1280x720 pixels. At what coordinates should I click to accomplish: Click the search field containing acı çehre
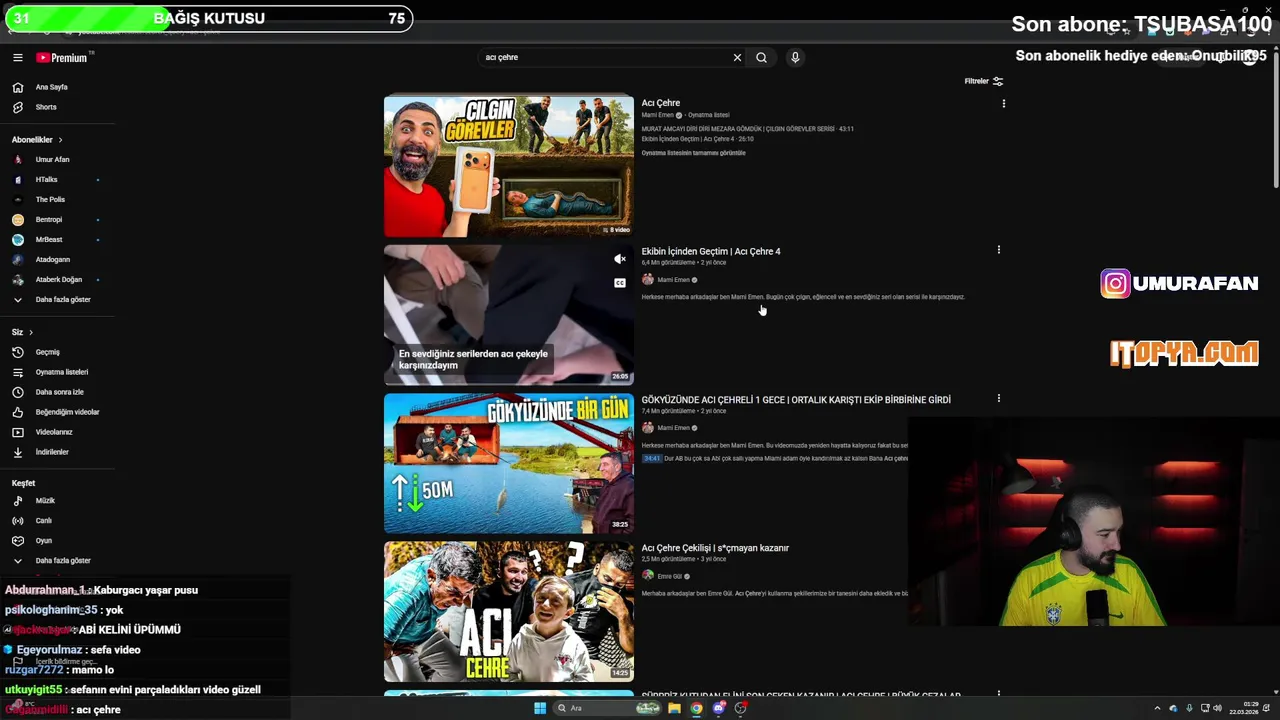point(605,58)
